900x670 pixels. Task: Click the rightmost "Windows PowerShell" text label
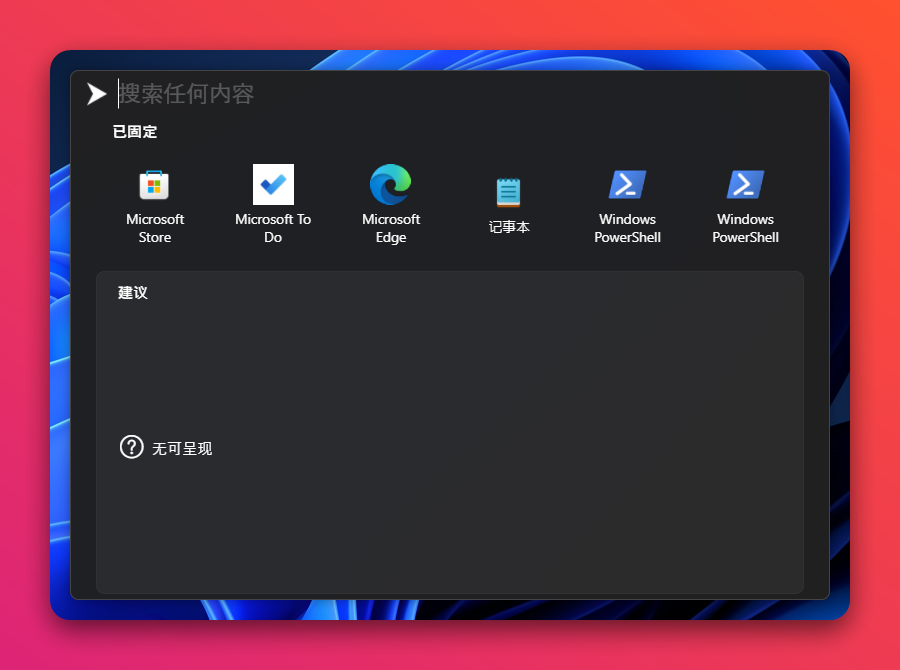pyautogui.click(x=745, y=228)
